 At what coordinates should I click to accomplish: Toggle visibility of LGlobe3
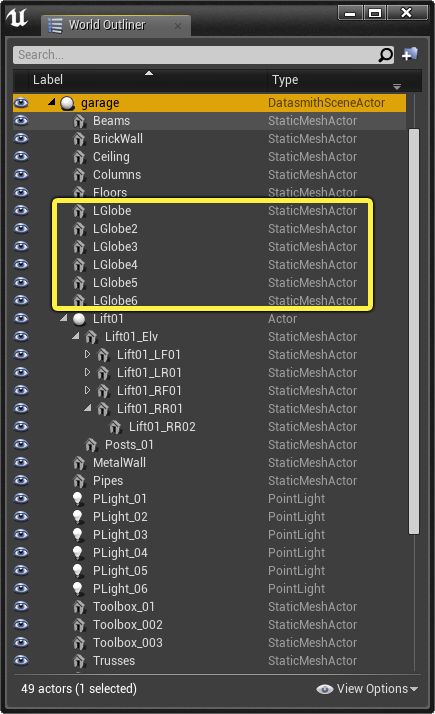(x=21, y=246)
